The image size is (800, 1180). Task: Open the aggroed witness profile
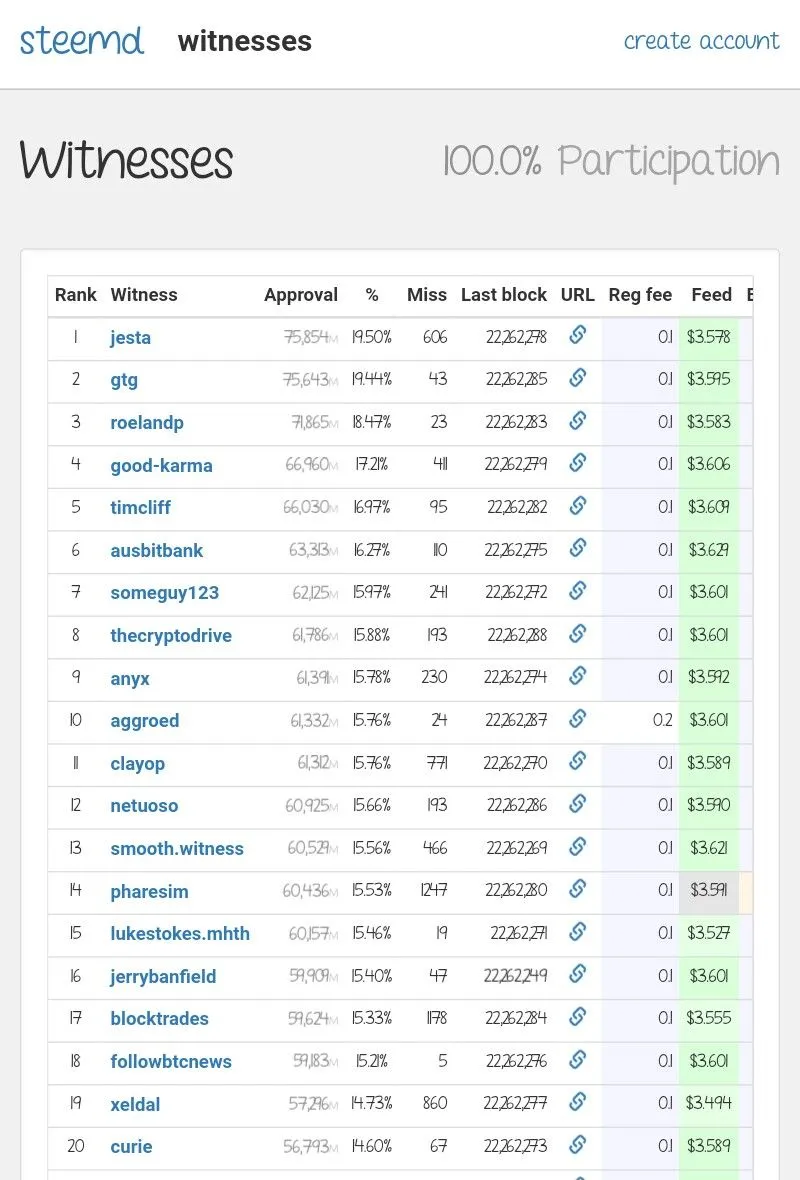(x=144, y=721)
